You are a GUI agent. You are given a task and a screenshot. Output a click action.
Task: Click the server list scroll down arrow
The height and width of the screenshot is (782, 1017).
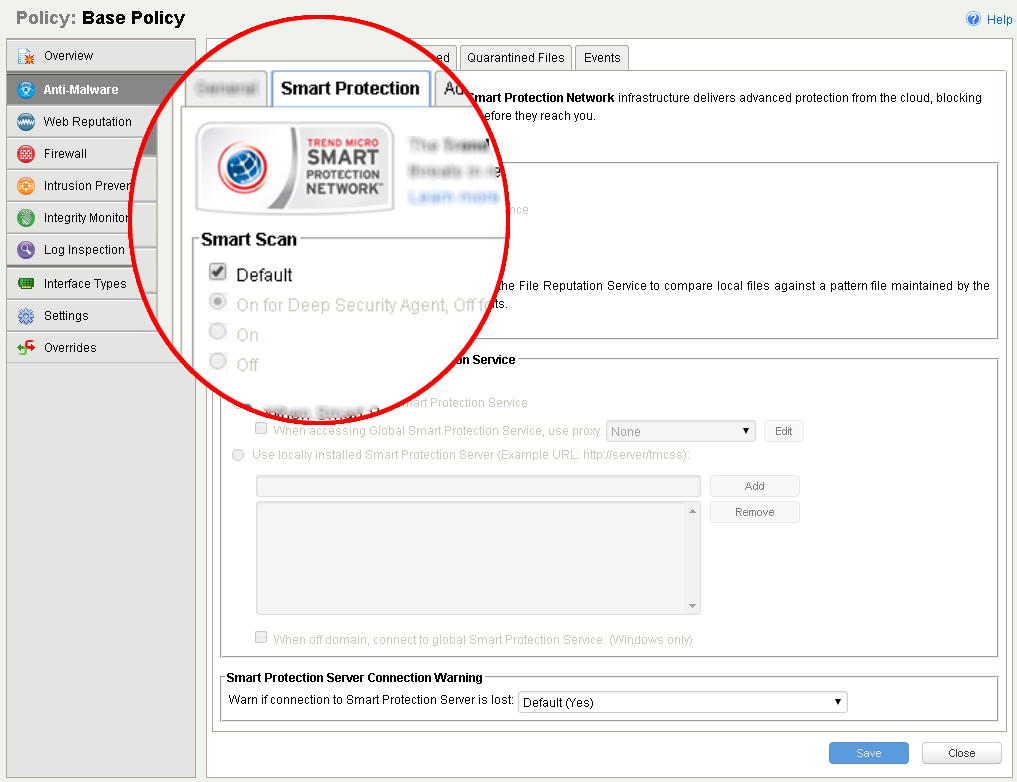pos(693,606)
